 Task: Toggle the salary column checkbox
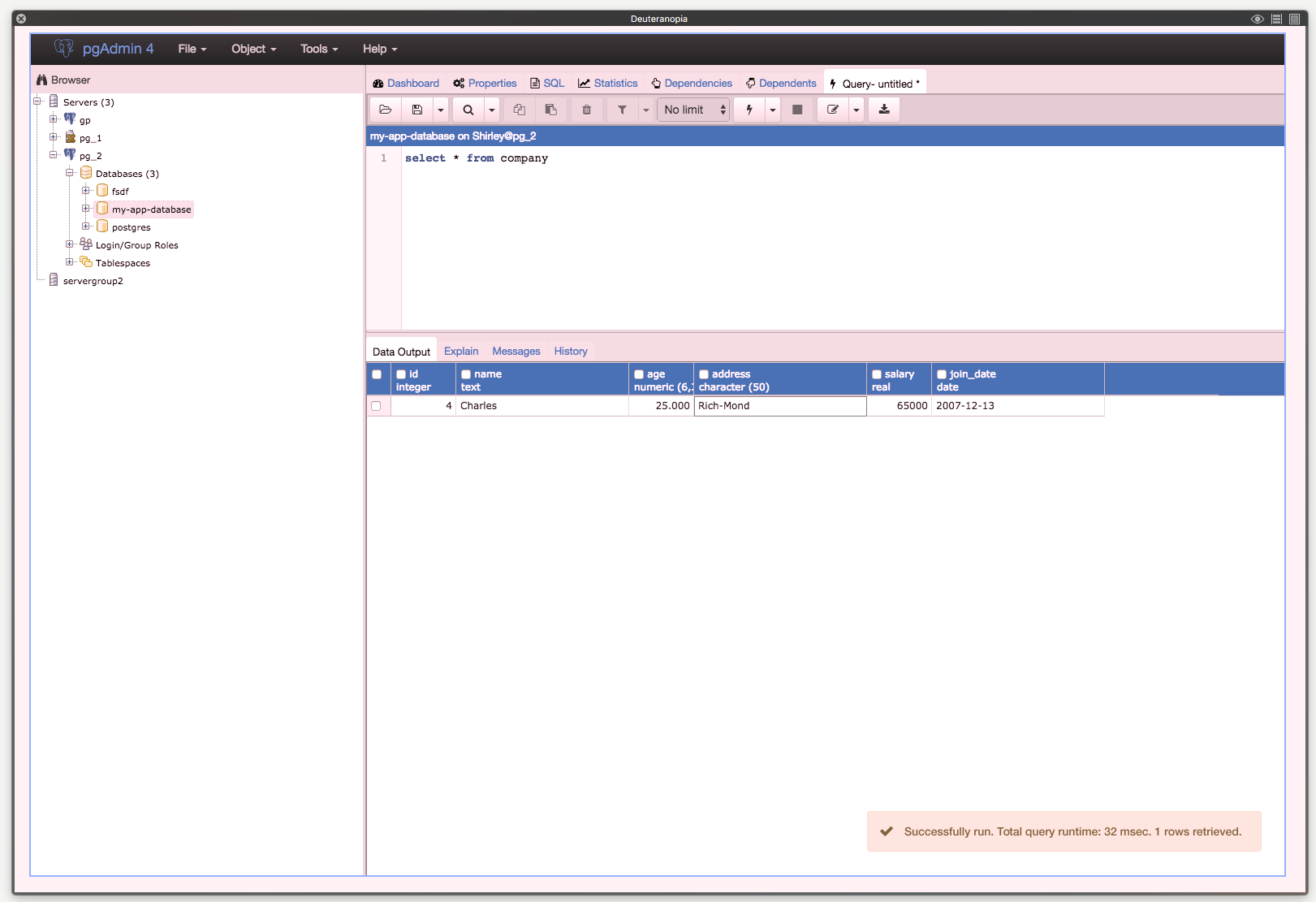877,374
